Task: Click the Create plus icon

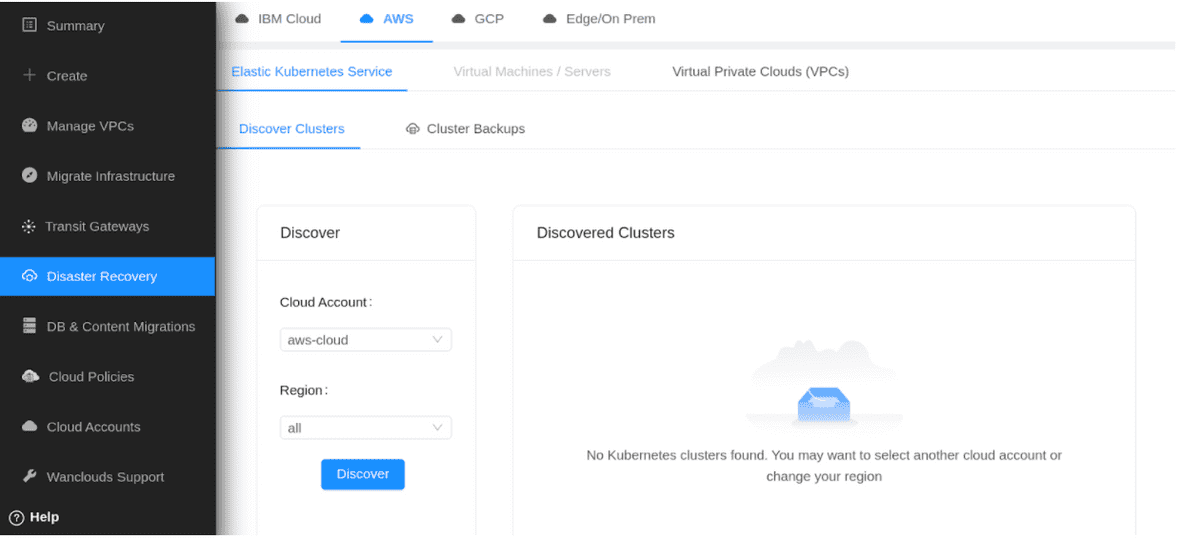Action: click(x=29, y=75)
